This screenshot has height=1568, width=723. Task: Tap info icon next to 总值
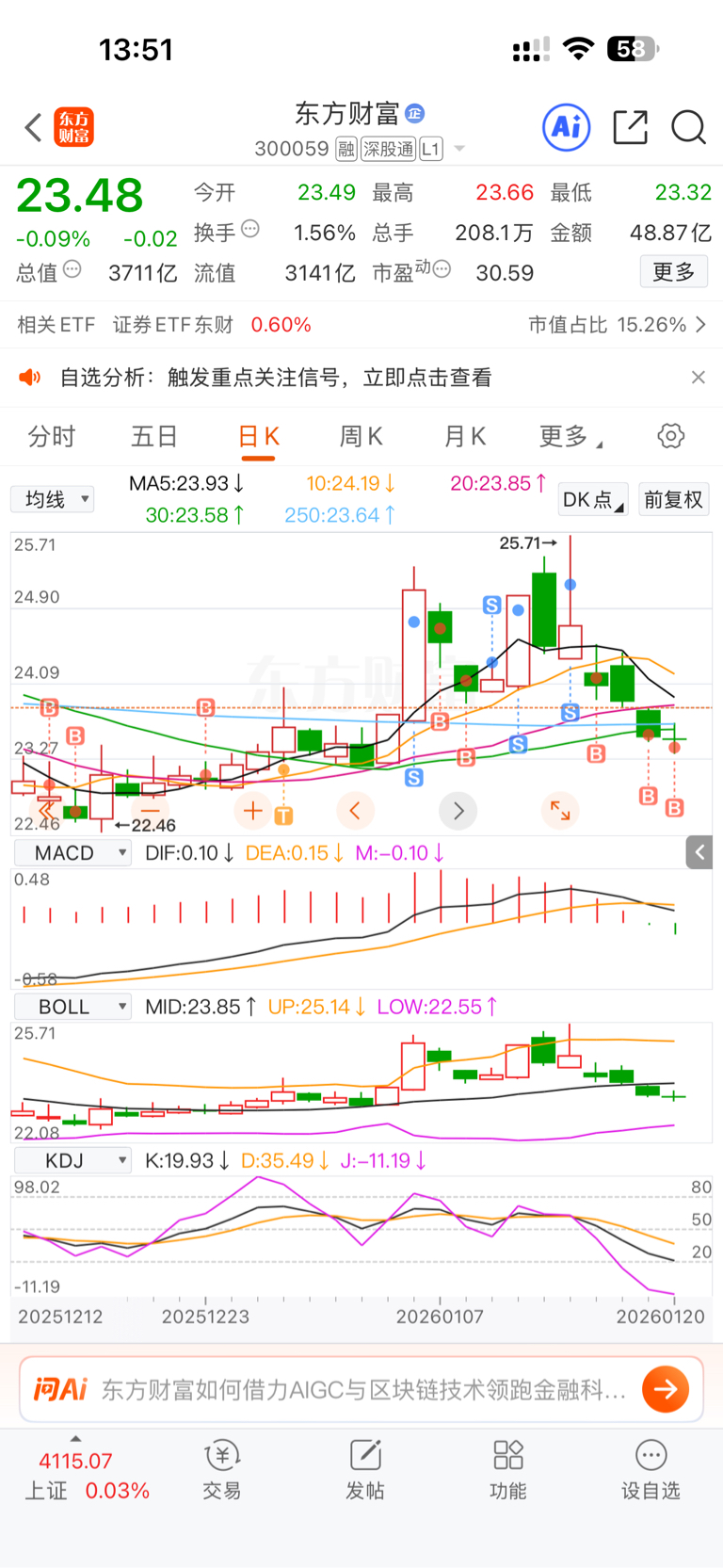(72, 269)
